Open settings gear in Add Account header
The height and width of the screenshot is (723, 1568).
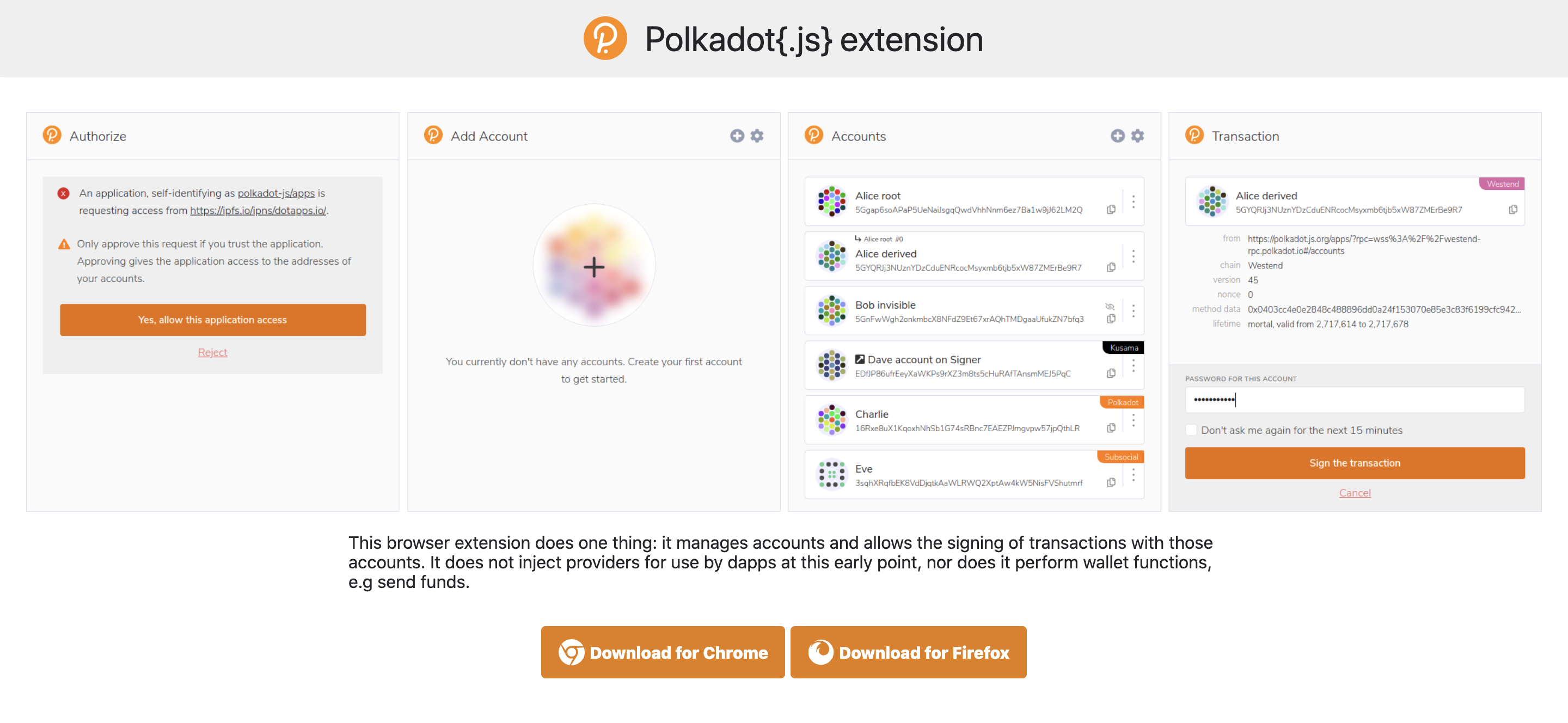click(757, 136)
